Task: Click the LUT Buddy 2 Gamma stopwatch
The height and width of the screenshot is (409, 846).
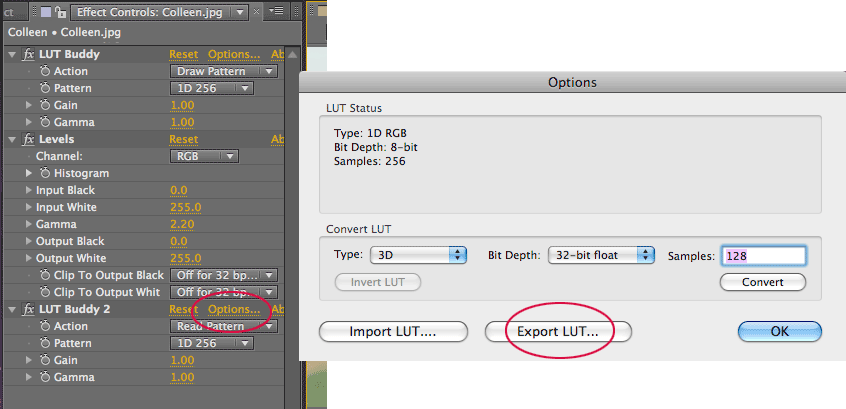Action: pyautogui.click(x=46, y=377)
